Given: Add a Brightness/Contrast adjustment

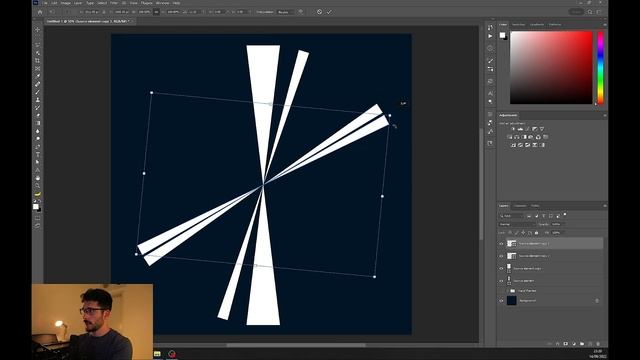Looking at the screenshot, I should pos(513,129).
